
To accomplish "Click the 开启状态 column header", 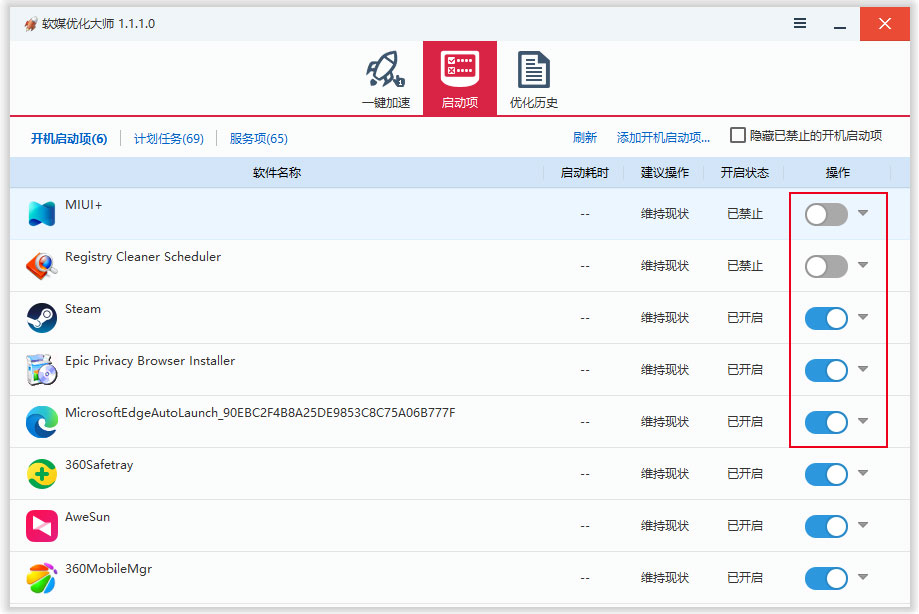I will tap(744, 172).
